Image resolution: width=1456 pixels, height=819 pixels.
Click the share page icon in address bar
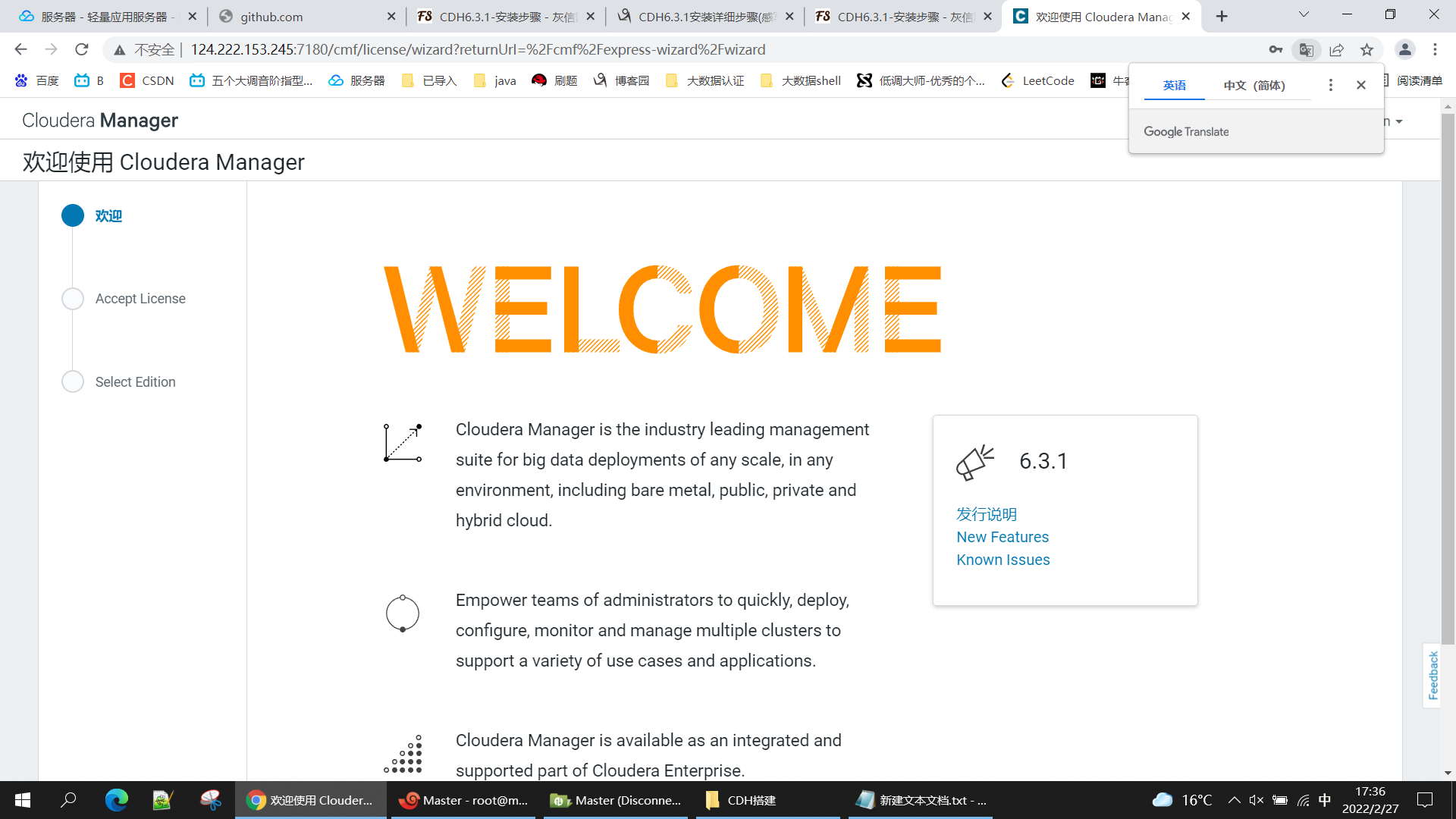(1336, 50)
